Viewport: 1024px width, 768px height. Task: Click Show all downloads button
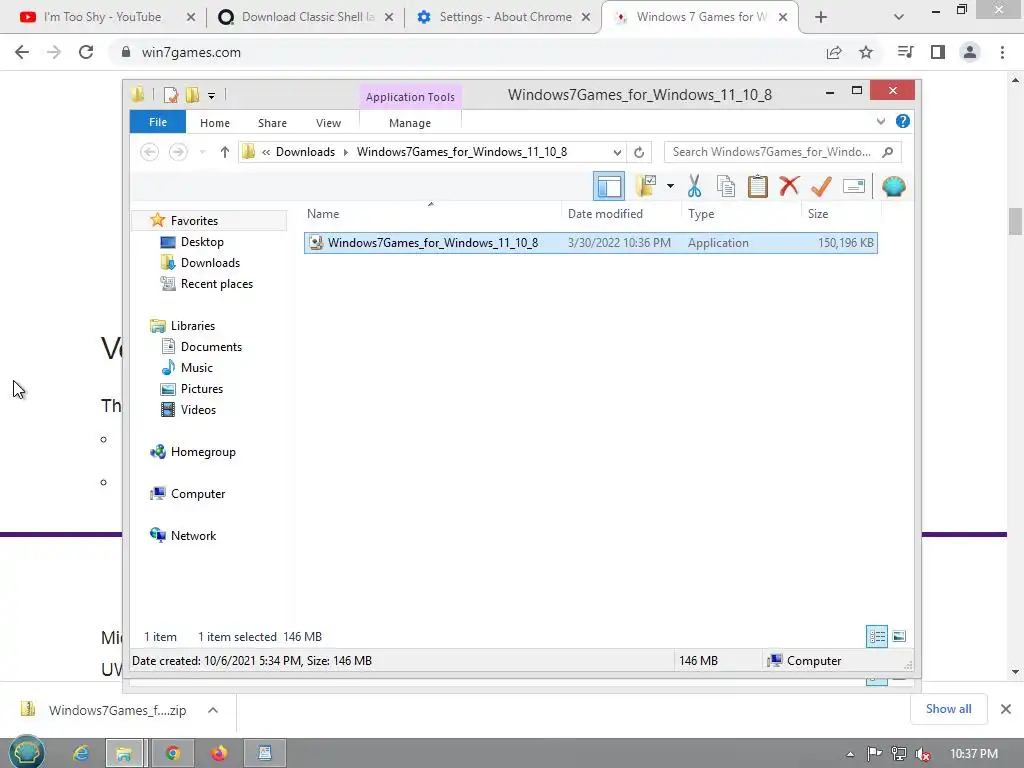tap(948, 709)
